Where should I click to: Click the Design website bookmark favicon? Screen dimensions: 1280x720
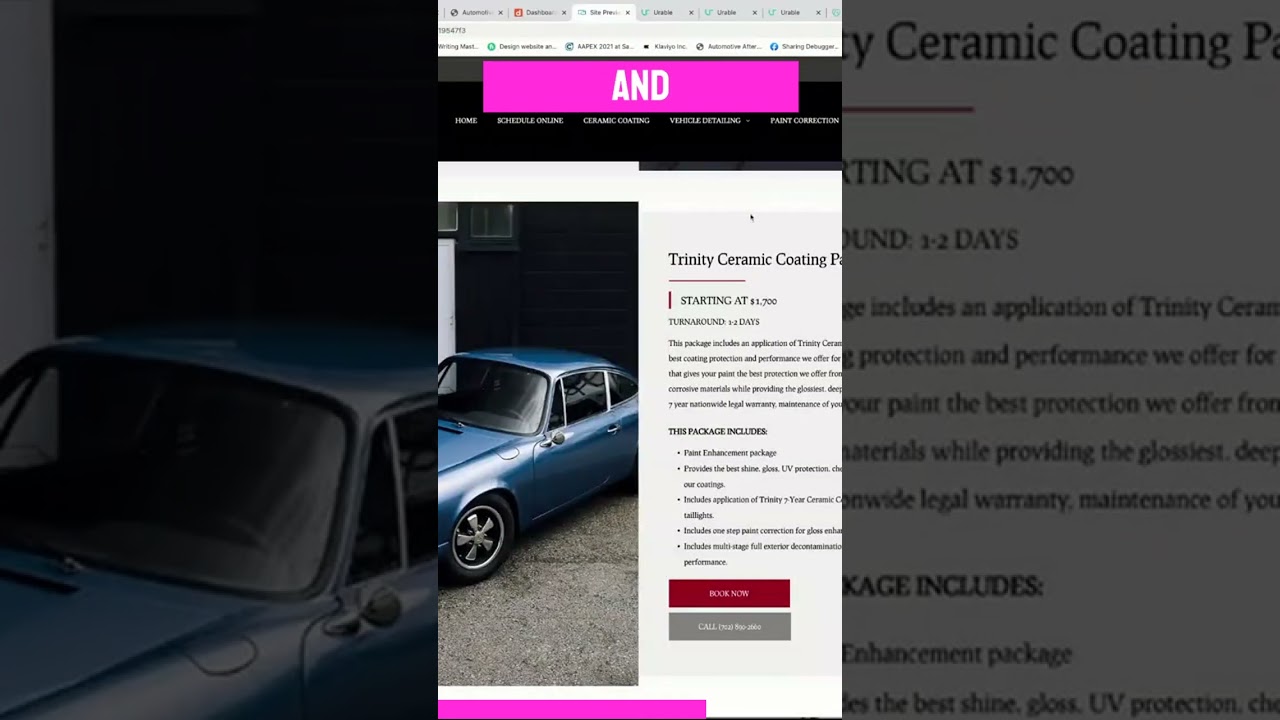(x=491, y=46)
